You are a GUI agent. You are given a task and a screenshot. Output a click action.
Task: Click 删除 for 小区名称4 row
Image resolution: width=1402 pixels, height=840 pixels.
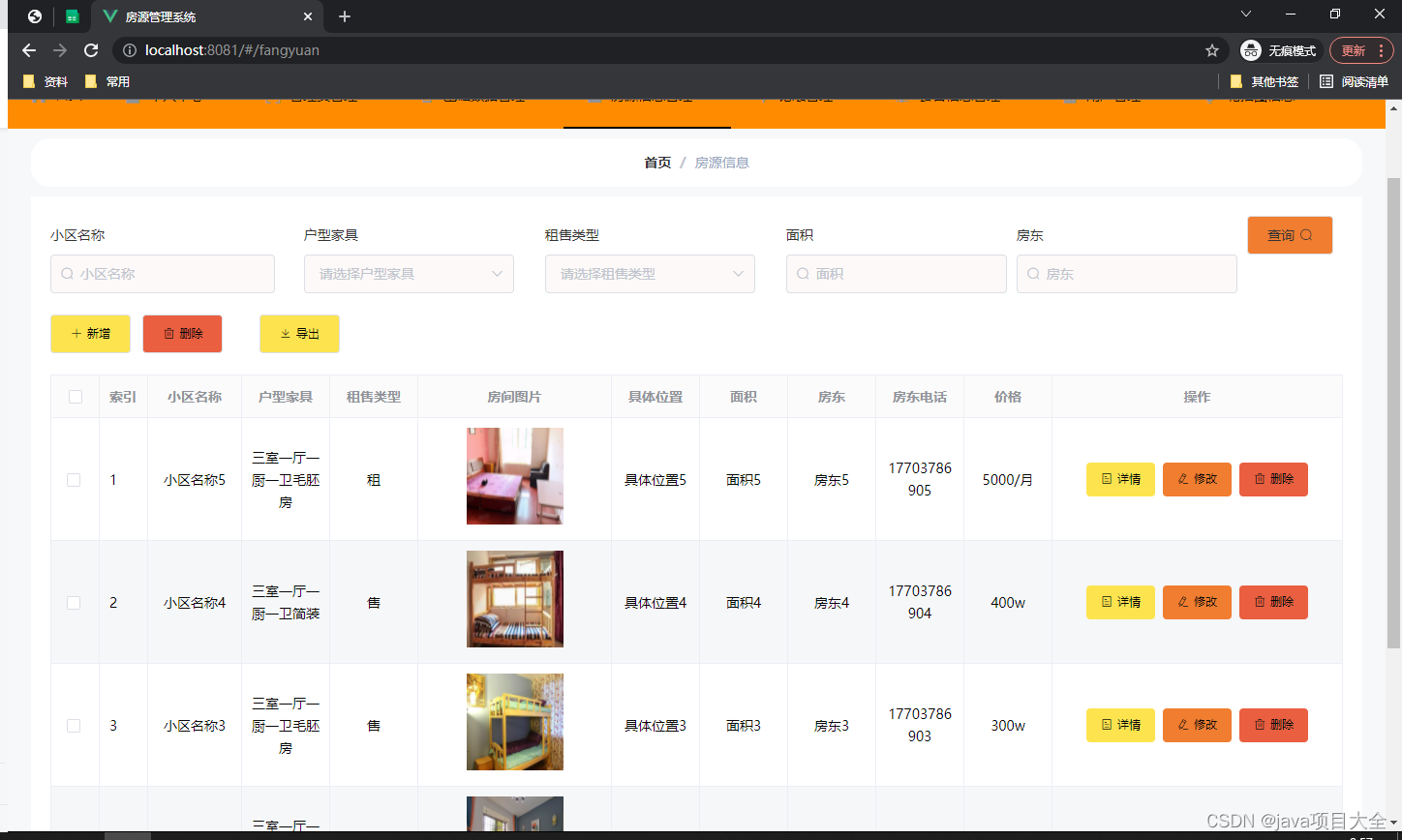[1273, 603]
